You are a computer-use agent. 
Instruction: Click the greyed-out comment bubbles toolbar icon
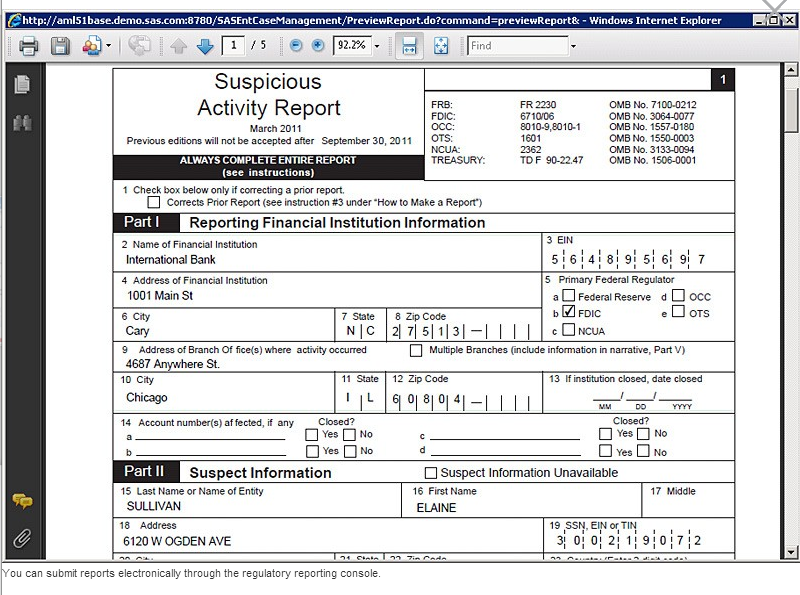pos(139,45)
